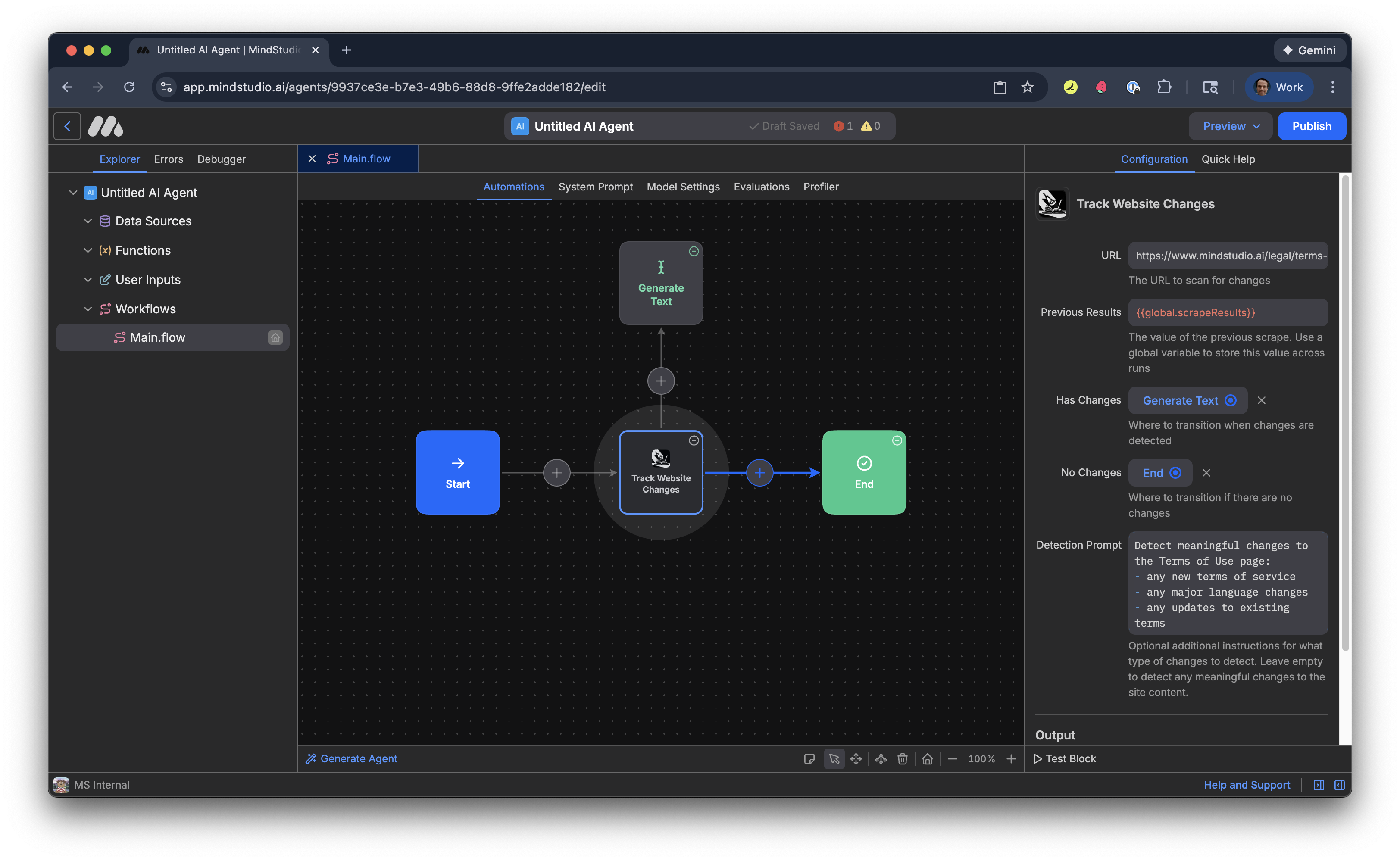This screenshot has height=861, width=1400.
Task: Click the configuration panel vertical scrollbar
Action: 1345,413
